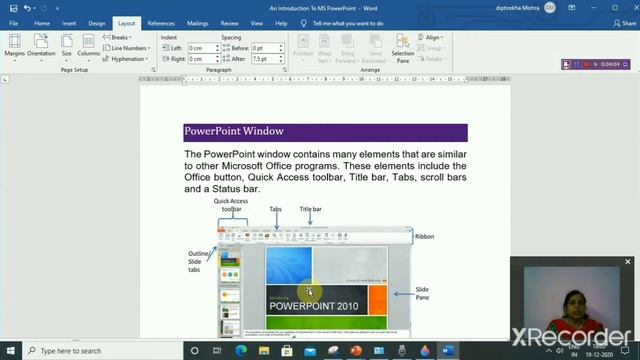Switch to the Insert tab
Image resolution: width=640 pixels, height=360 pixels.
pyautogui.click(x=69, y=23)
